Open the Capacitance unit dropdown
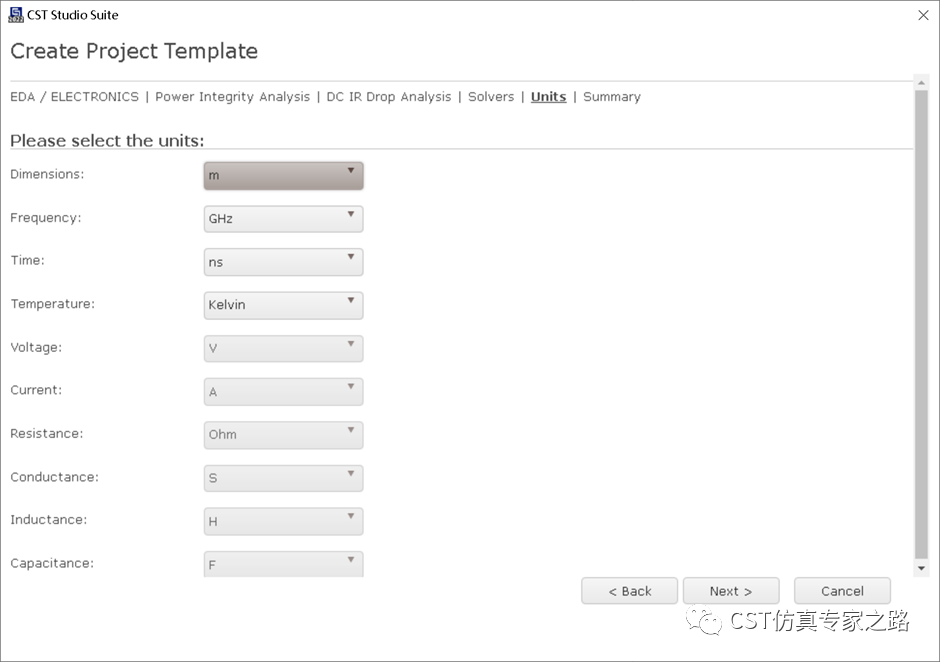The height and width of the screenshot is (662, 940). click(284, 564)
